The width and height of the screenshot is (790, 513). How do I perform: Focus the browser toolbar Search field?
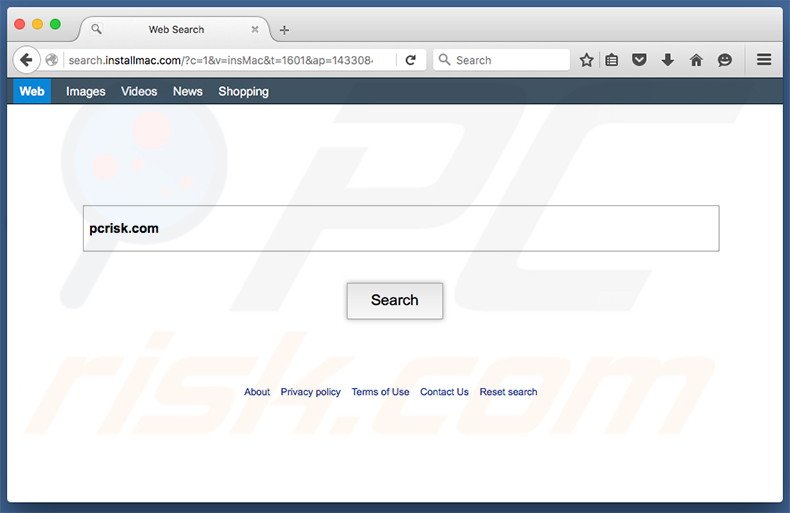point(501,59)
